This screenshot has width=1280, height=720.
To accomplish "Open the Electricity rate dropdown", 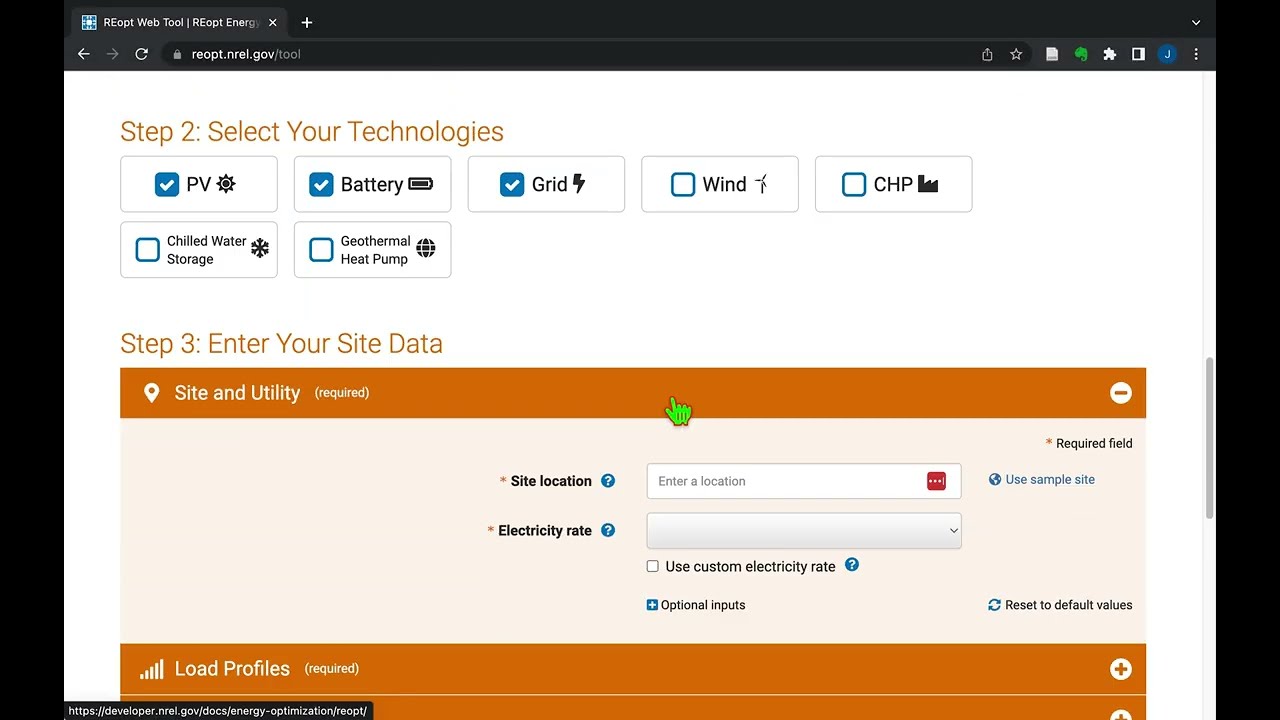I will [804, 531].
